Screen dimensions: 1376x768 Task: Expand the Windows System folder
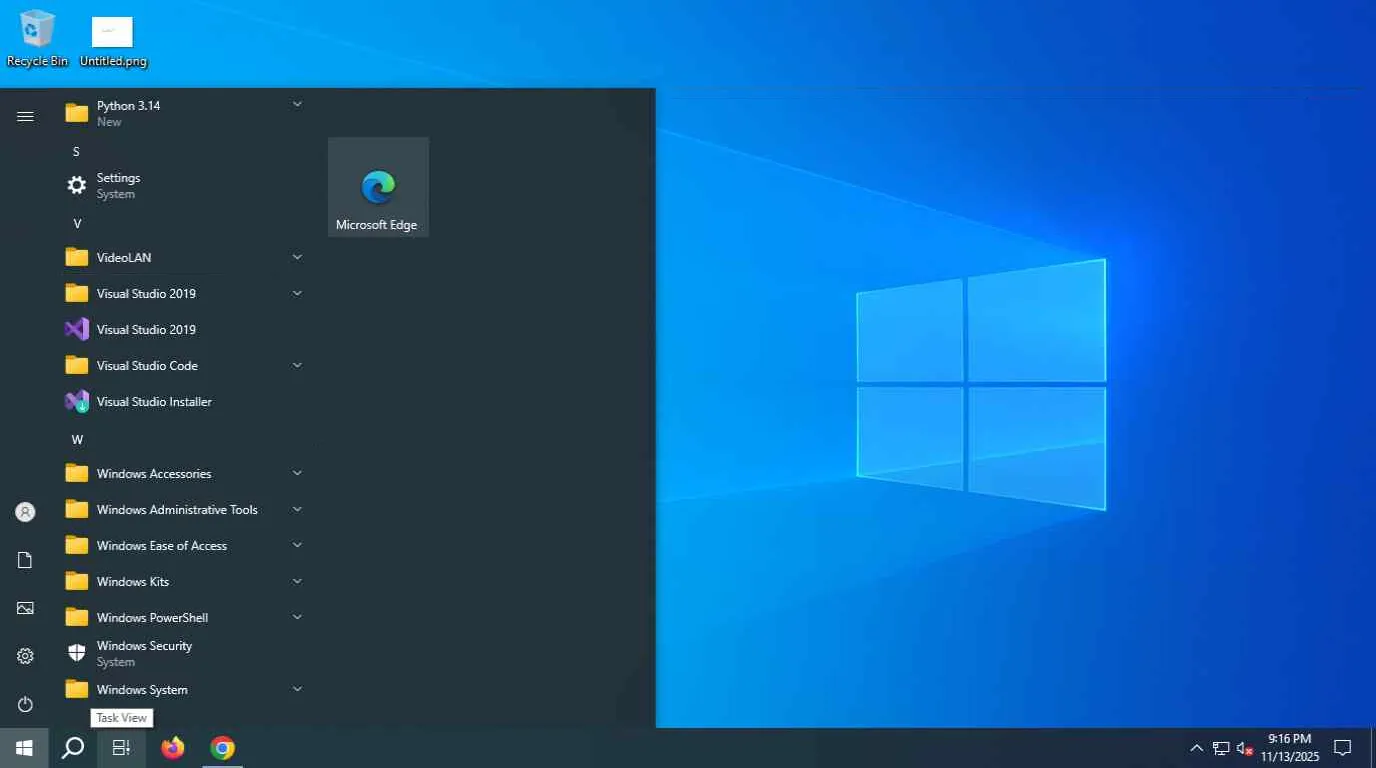[x=185, y=689]
